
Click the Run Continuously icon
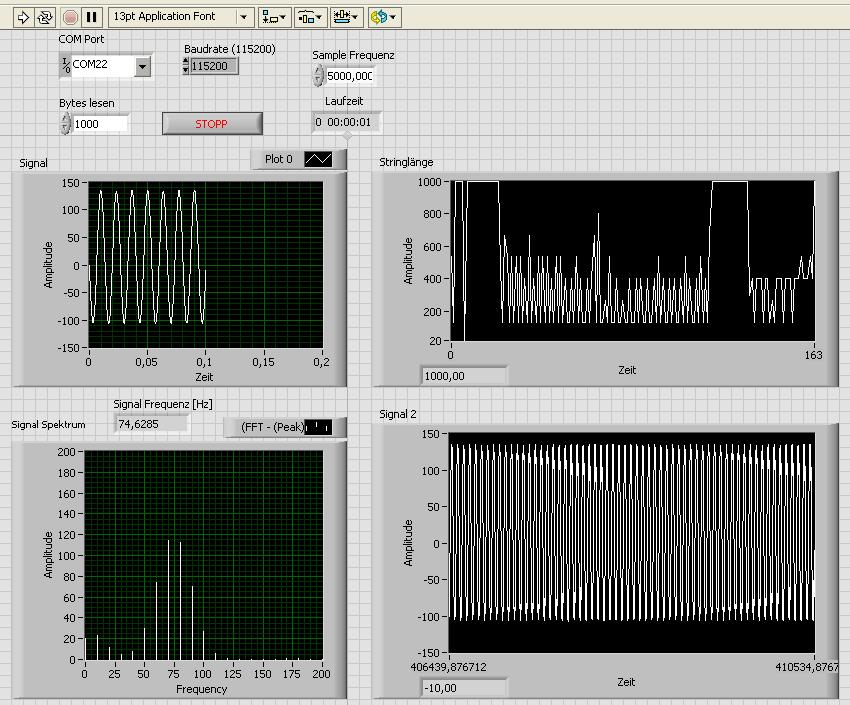tap(46, 17)
